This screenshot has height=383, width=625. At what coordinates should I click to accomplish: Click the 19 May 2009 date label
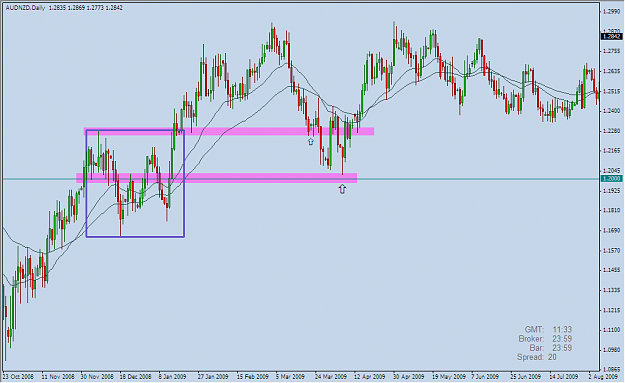pyautogui.click(x=448, y=377)
